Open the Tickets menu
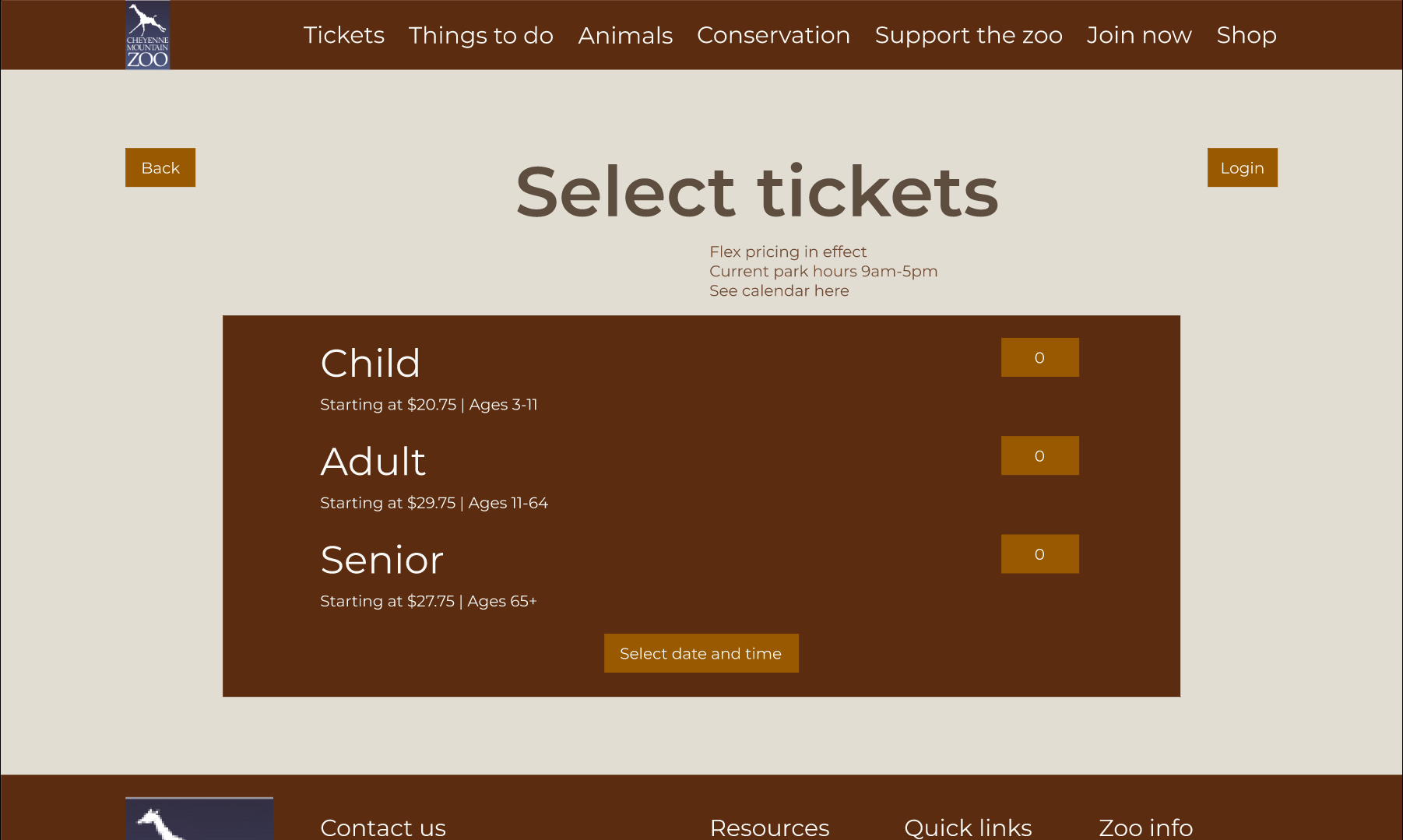1403x840 pixels. tap(343, 35)
